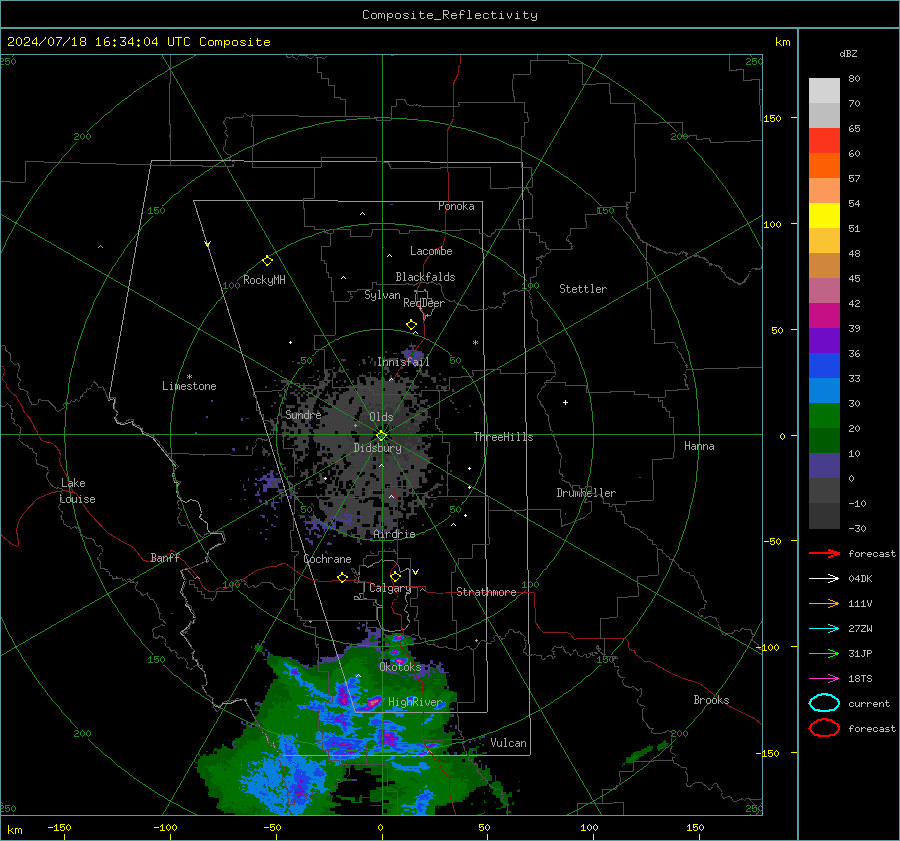The width and height of the screenshot is (900, 841).
Task: Click the Banff map label
Action: [x=165, y=557]
